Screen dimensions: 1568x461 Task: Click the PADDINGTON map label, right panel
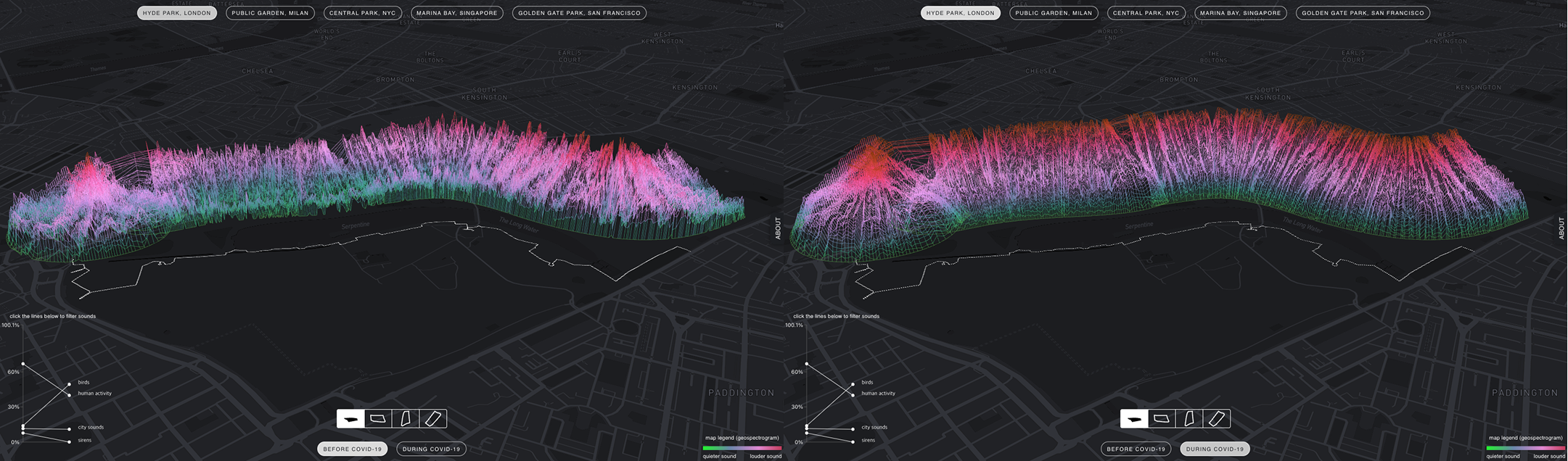click(1525, 393)
